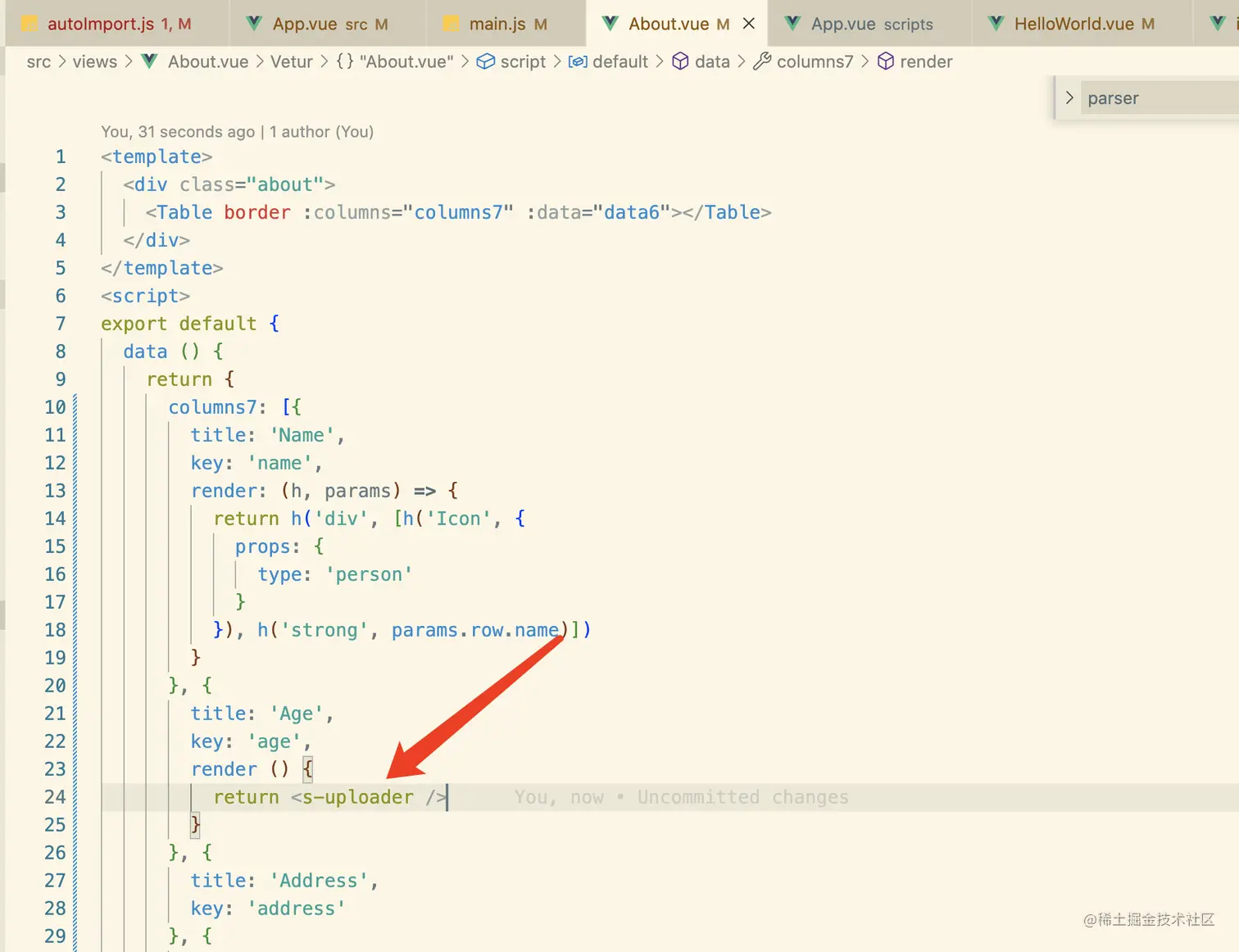Click the script symbol icon in breadcrumbs

[486, 61]
